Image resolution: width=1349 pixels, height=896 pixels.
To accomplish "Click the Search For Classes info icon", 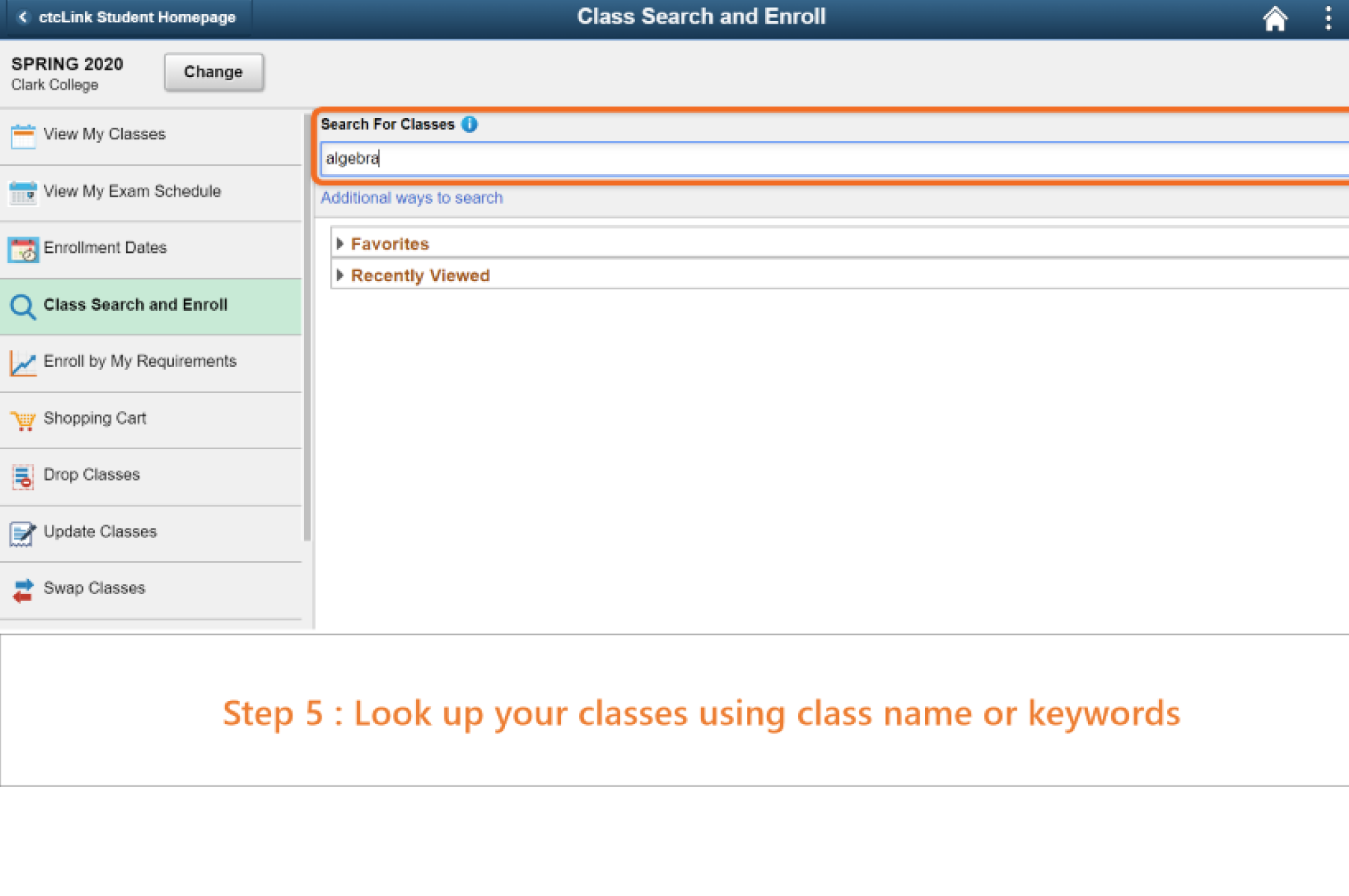I will tap(470, 124).
